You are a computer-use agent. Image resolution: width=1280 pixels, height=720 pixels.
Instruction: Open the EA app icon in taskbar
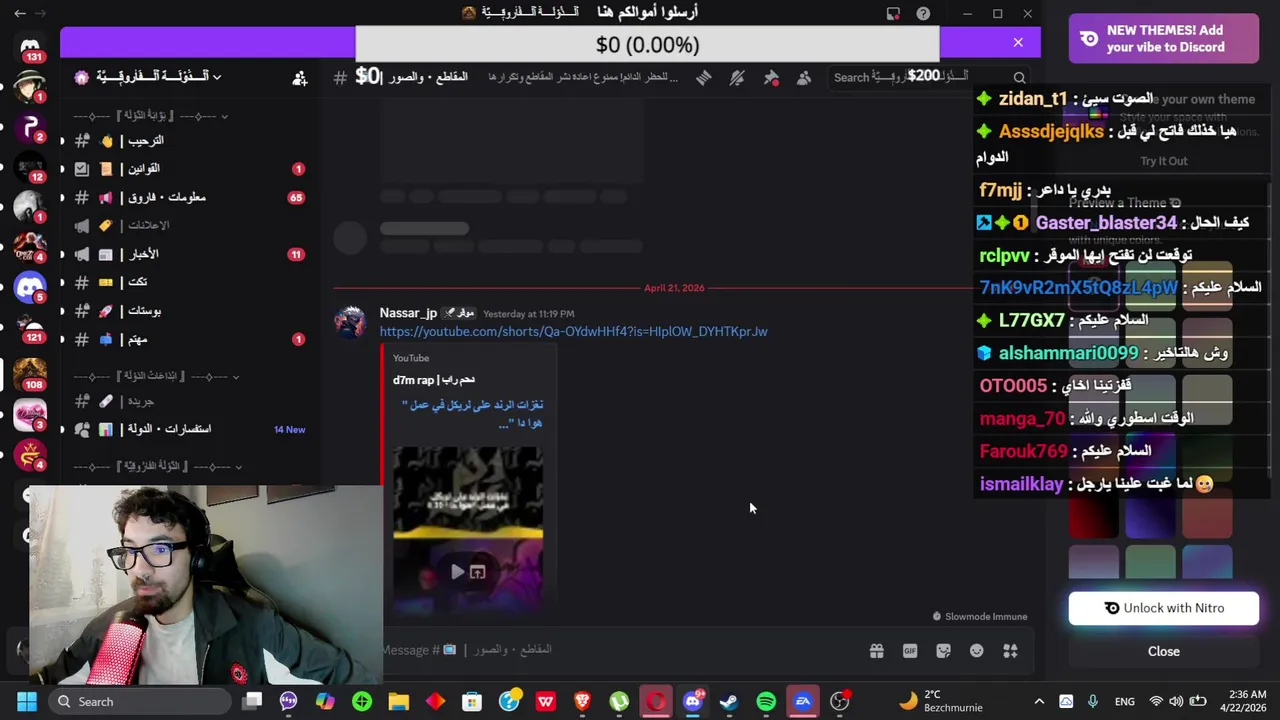pyautogui.click(x=802, y=701)
